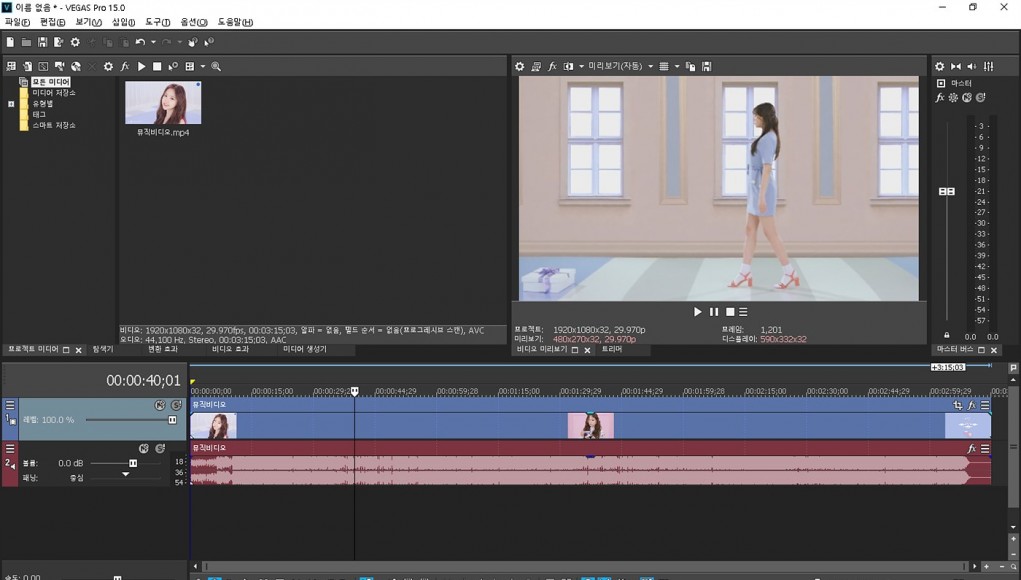Screen dimensions: 1021x580
Task: Pause the video preview
Action: tap(714, 312)
